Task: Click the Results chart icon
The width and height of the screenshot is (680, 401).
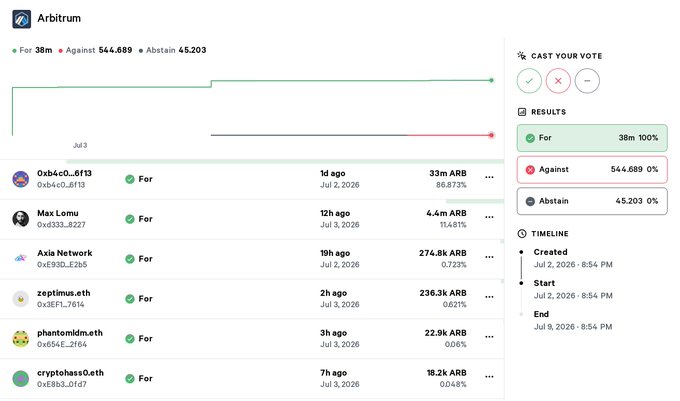Action: point(522,112)
